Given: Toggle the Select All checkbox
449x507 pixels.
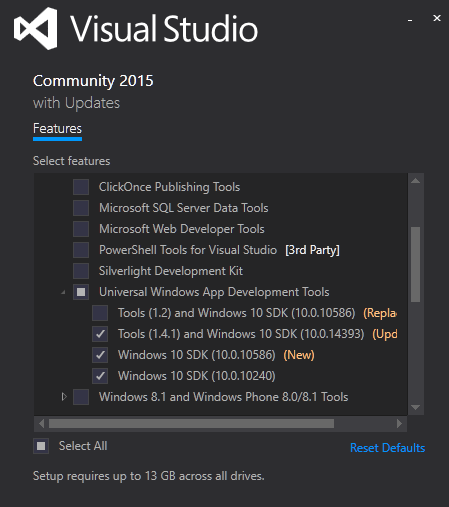Looking at the screenshot, I should pyautogui.click(x=41, y=446).
